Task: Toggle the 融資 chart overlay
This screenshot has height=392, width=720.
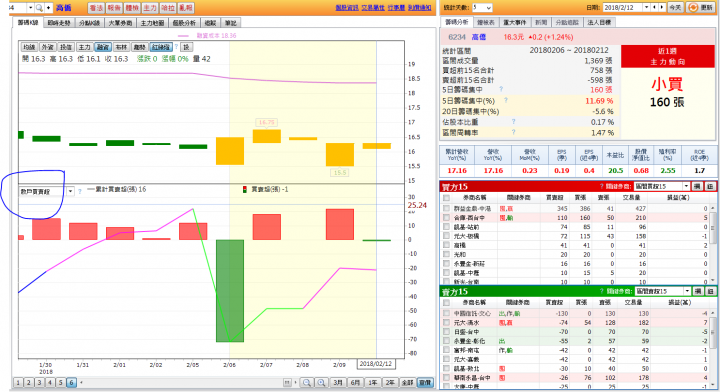Action: (x=102, y=47)
